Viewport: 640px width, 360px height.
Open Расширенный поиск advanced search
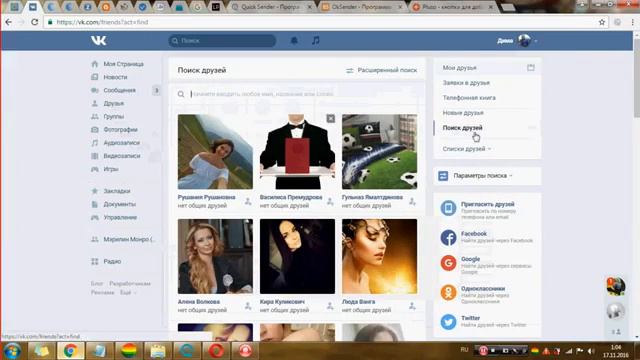click(x=382, y=70)
